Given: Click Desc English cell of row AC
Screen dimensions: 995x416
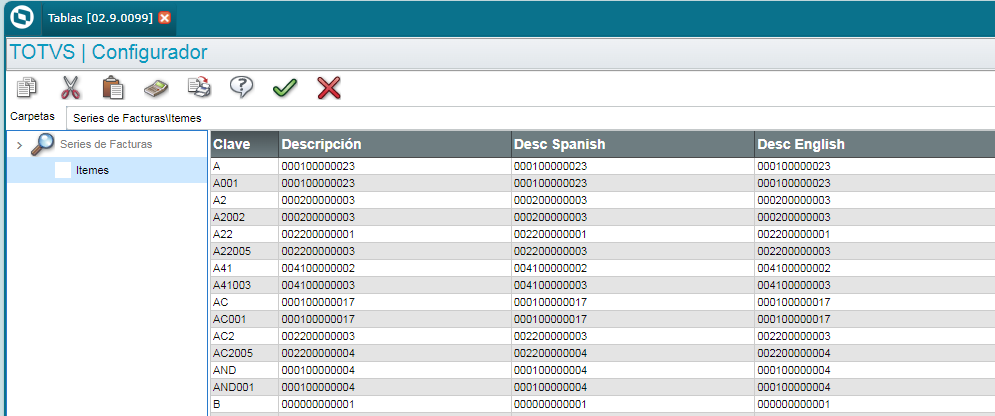Looking at the screenshot, I should [874, 302].
